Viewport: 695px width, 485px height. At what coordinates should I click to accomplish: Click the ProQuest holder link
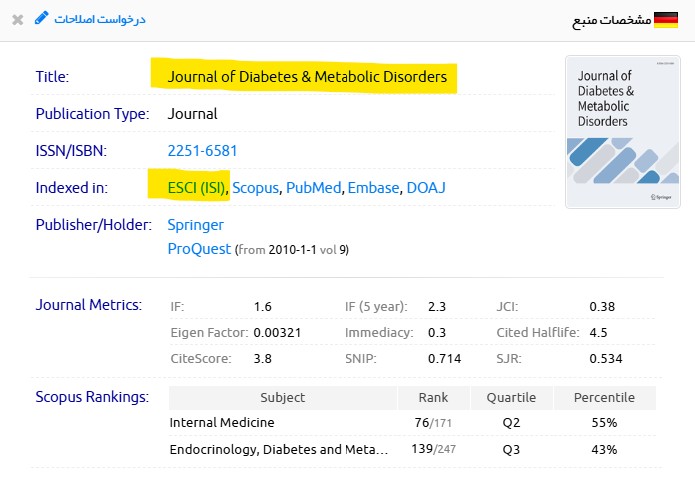pos(199,248)
